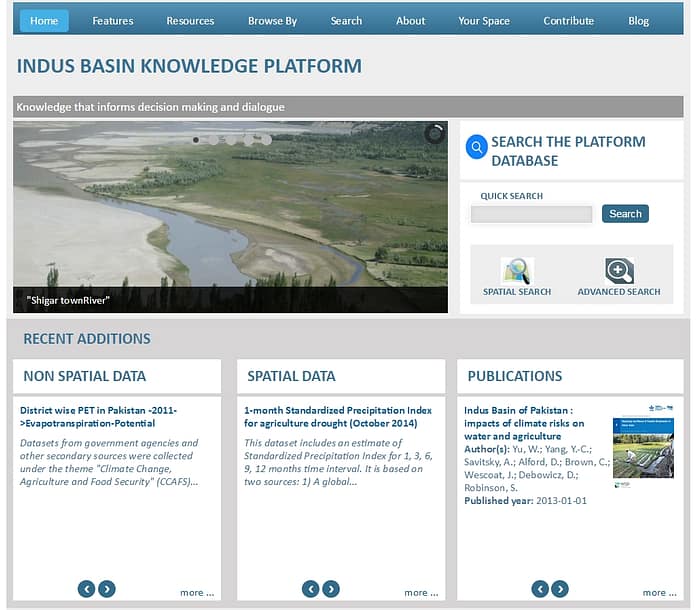Click the magnifier icon beside Search the Platform Database

click(x=477, y=148)
